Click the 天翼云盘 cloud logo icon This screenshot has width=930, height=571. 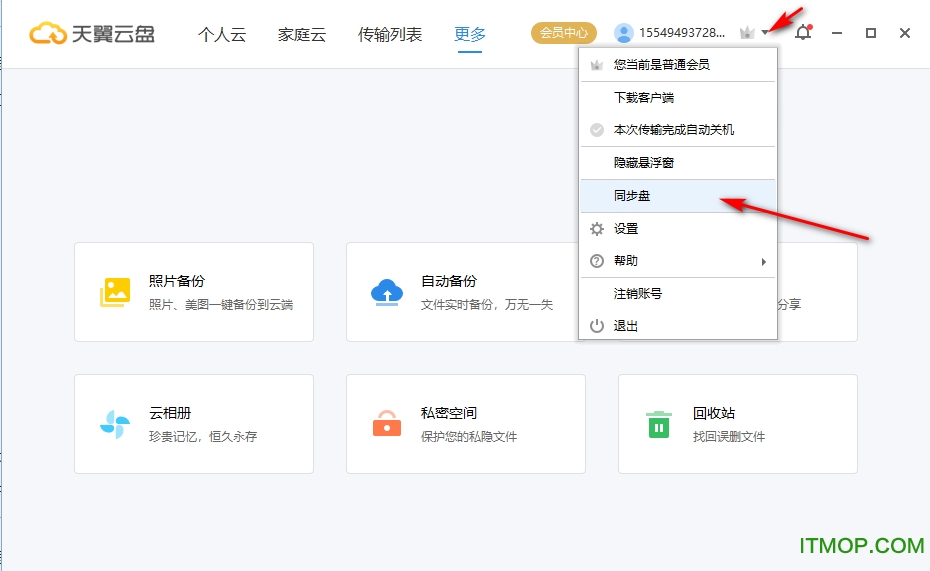tap(47, 33)
